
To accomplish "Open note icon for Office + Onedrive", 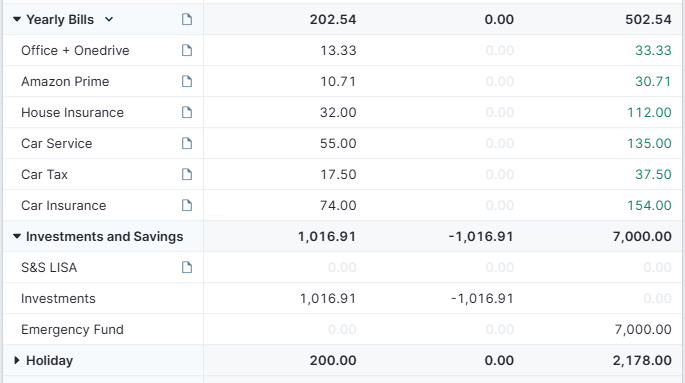I will pos(187,50).
